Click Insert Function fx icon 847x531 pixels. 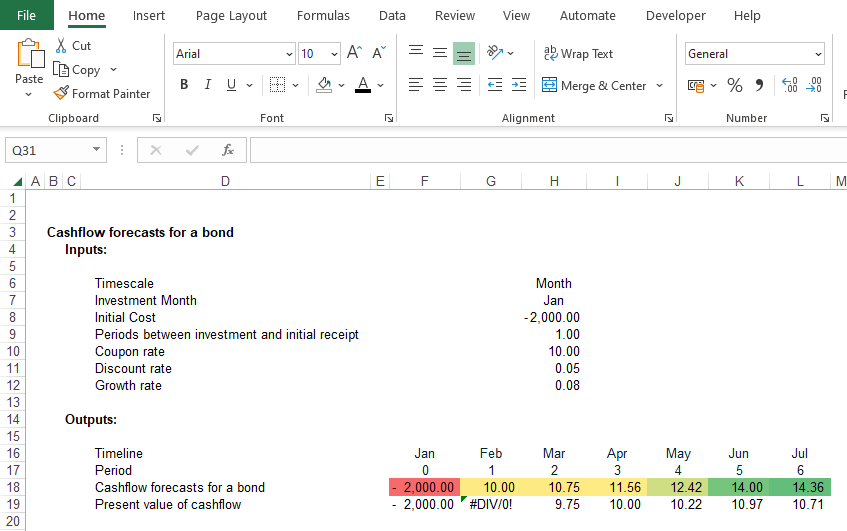(x=228, y=150)
